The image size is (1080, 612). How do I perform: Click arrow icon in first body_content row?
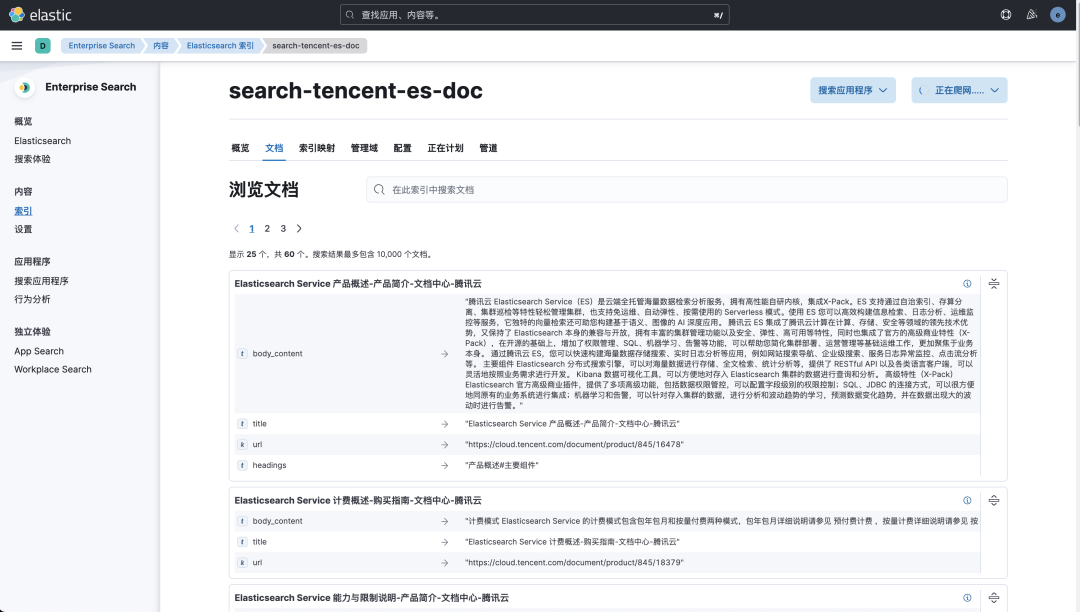click(x=445, y=354)
